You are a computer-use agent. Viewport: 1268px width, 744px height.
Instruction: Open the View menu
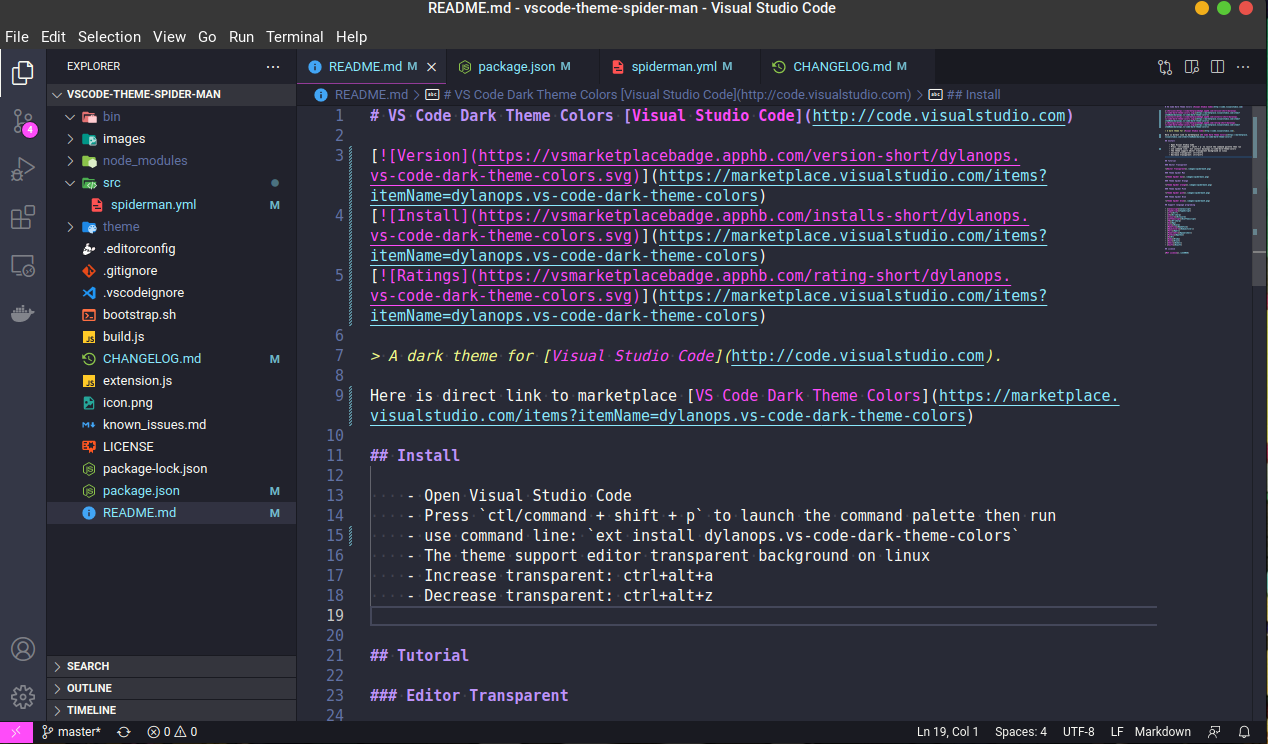tap(169, 36)
